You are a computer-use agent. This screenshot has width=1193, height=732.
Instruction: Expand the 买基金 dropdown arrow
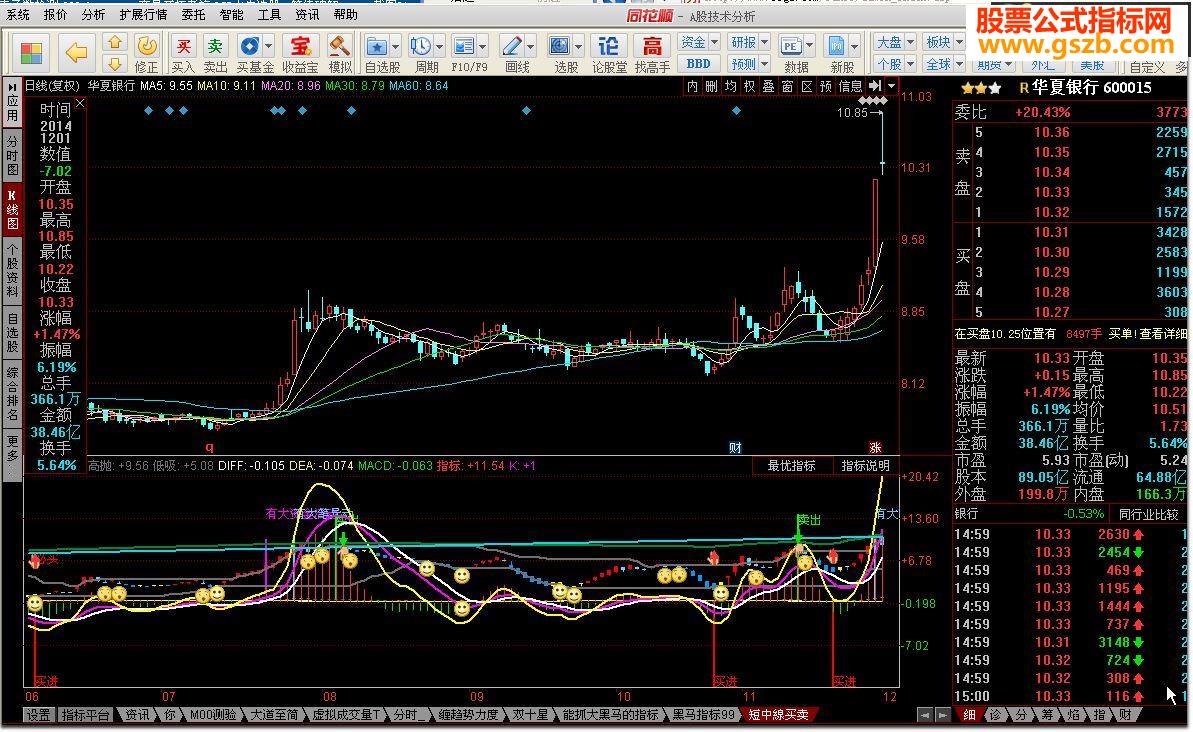[x=268, y=47]
